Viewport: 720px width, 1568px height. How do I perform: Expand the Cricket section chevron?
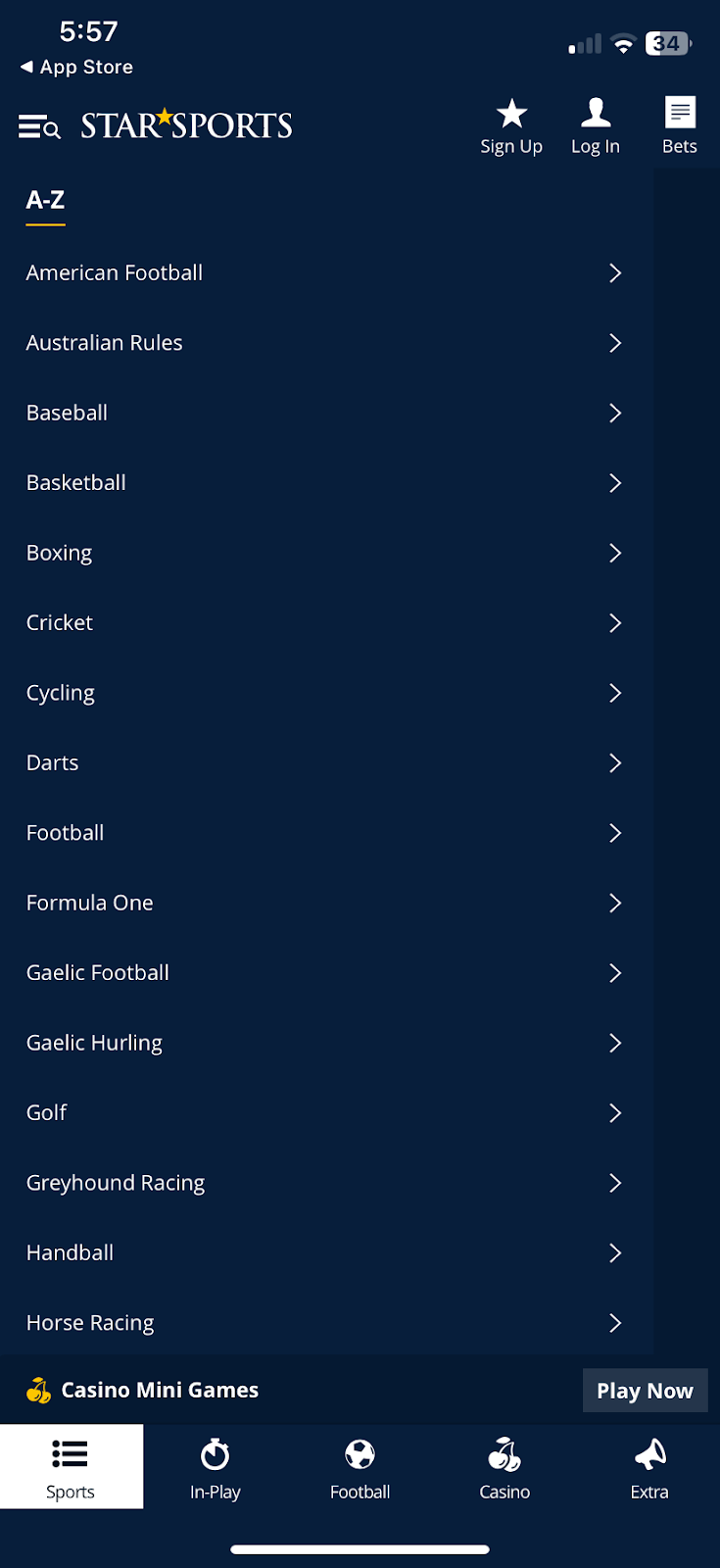(615, 623)
